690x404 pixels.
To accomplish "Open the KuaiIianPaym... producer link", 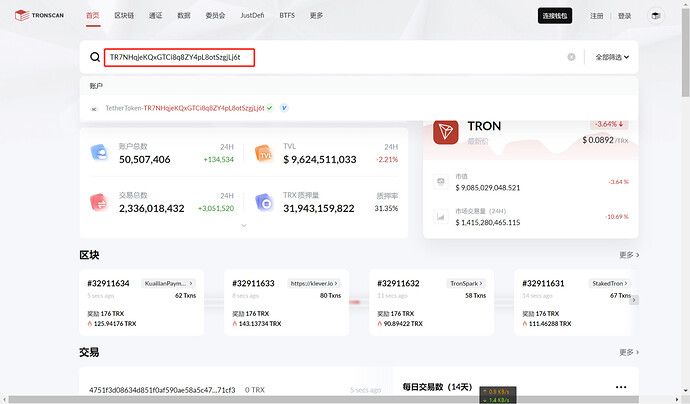I will coord(168,283).
